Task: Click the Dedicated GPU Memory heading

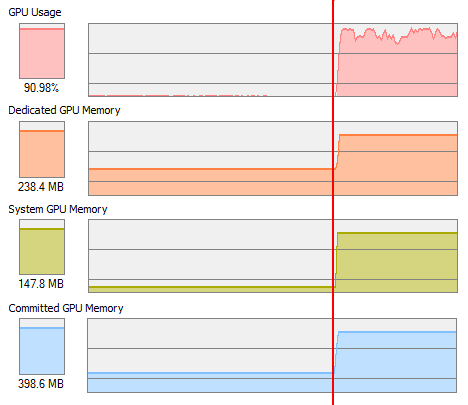Action: click(x=64, y=110)
